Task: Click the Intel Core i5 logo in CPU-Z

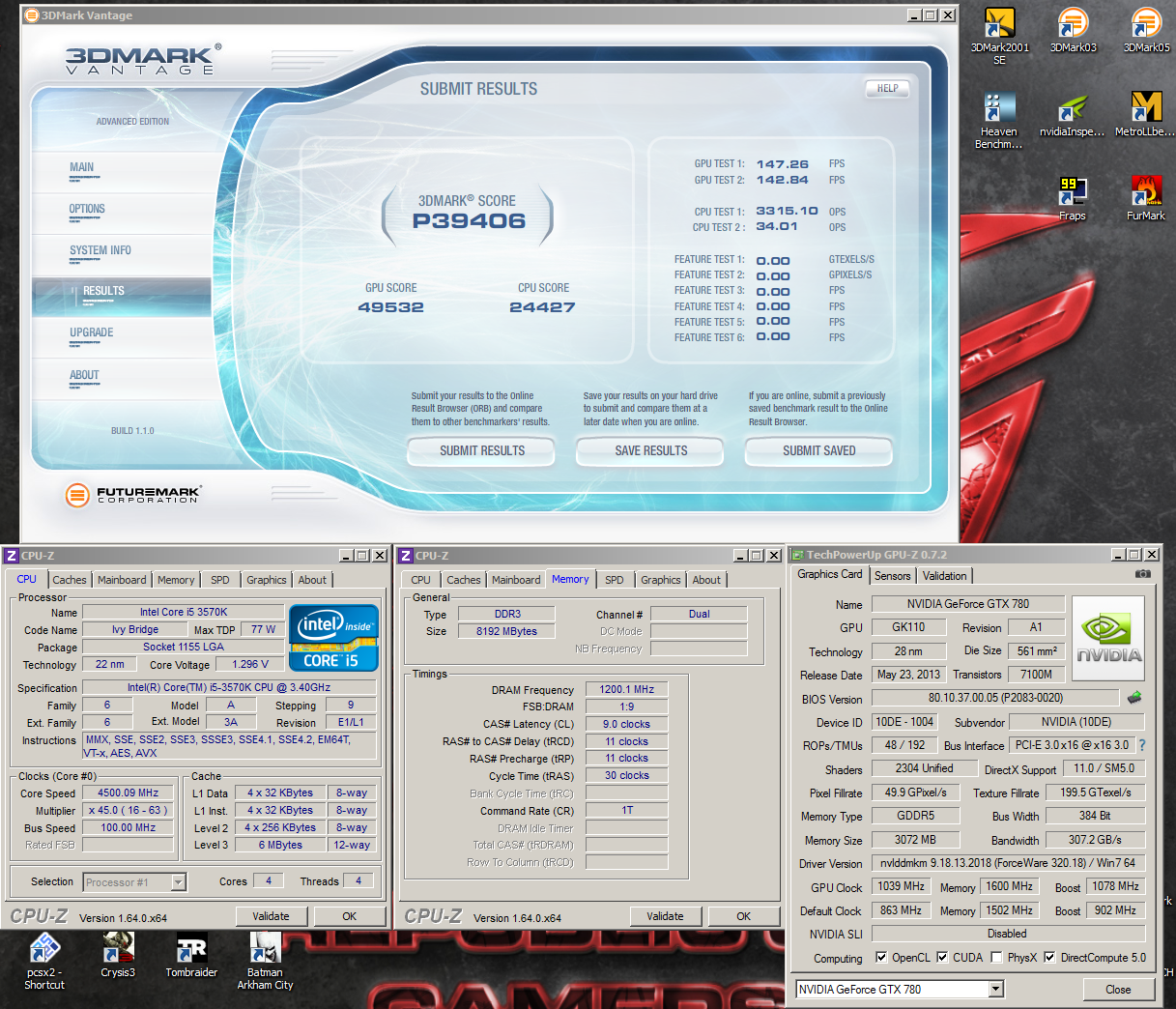Action: [333, 638]
